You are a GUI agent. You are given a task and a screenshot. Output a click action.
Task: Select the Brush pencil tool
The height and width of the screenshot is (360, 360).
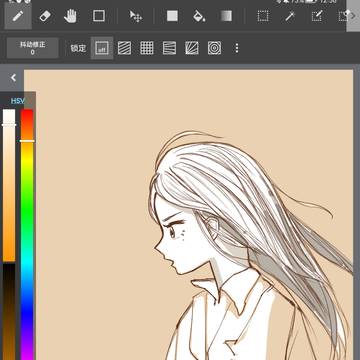click(x=18, y=16)
